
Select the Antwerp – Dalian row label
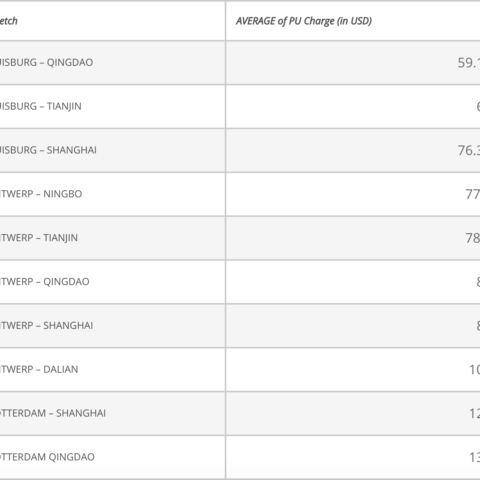[39, 369]
